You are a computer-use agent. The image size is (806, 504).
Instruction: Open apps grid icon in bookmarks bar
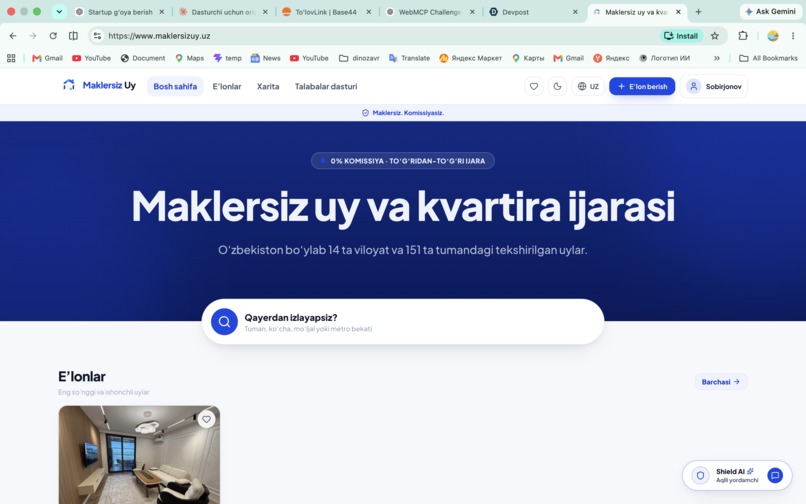pos(11,58)
